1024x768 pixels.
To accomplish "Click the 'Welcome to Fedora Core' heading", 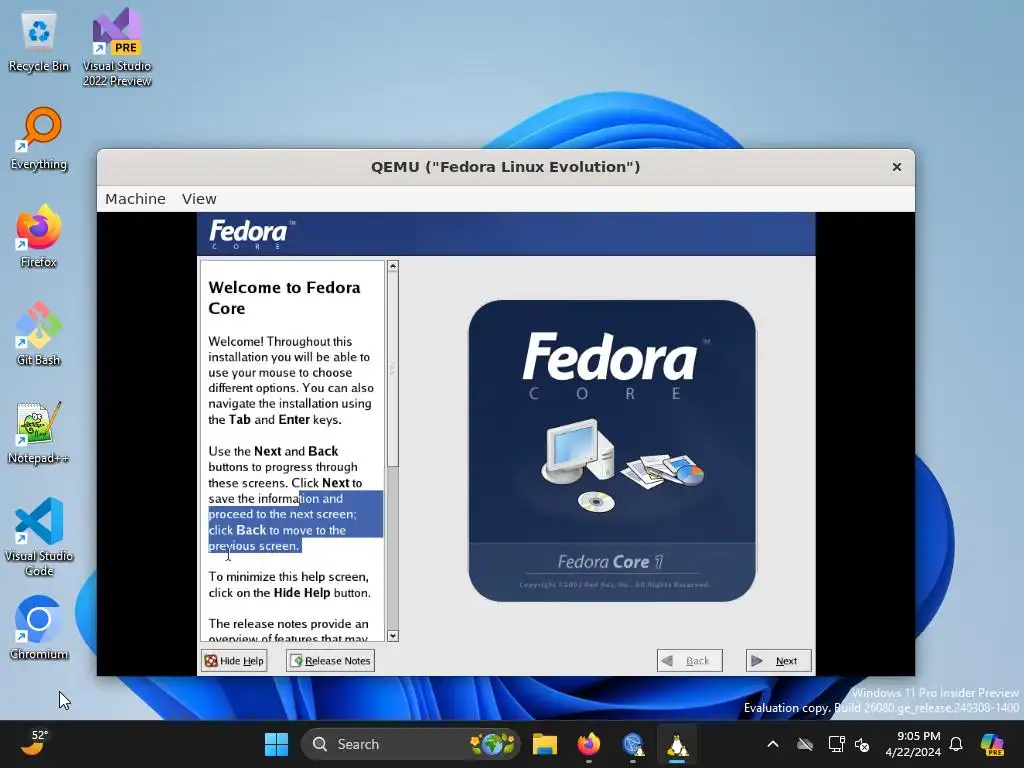I will (284, 298).
